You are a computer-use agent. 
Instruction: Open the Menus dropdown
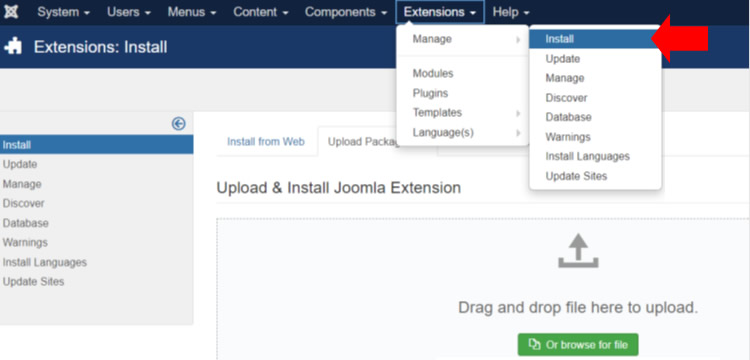[192, 12]
